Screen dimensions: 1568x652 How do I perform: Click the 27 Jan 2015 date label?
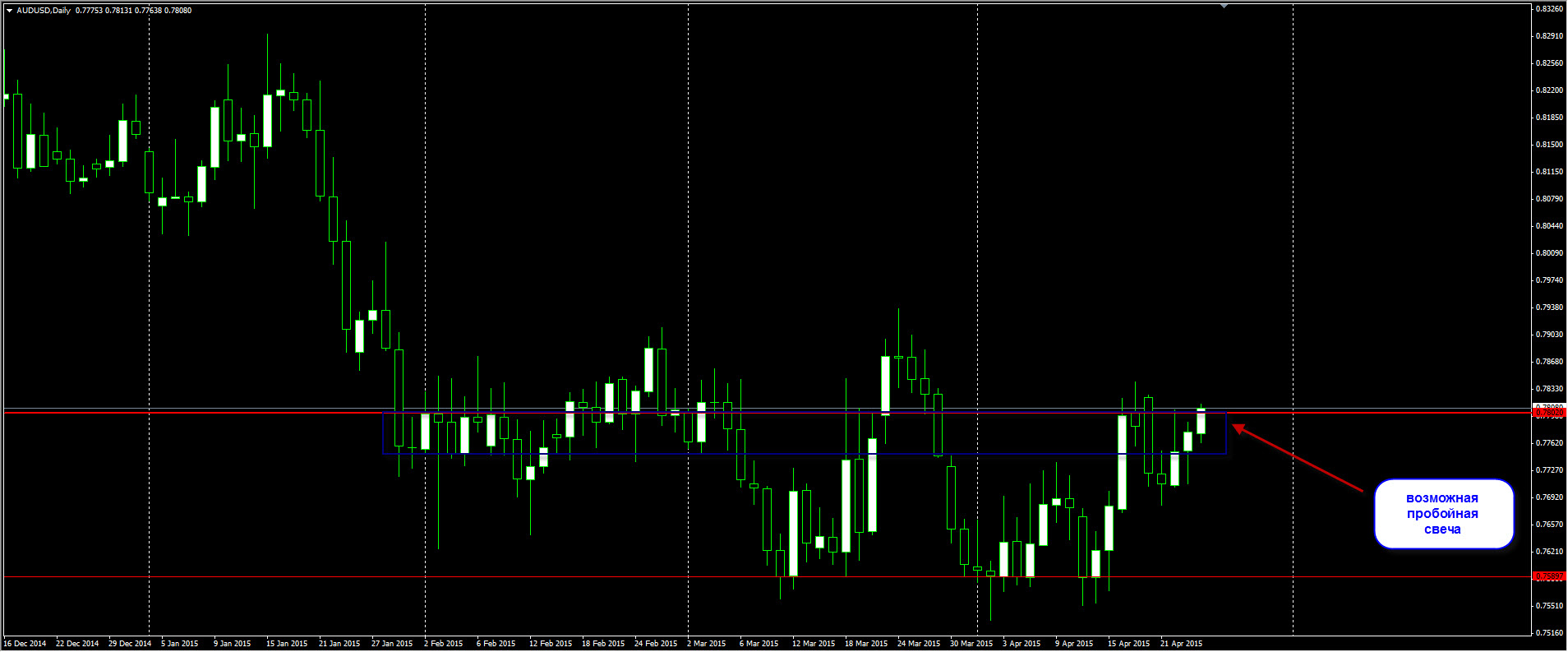click(392, 644)
